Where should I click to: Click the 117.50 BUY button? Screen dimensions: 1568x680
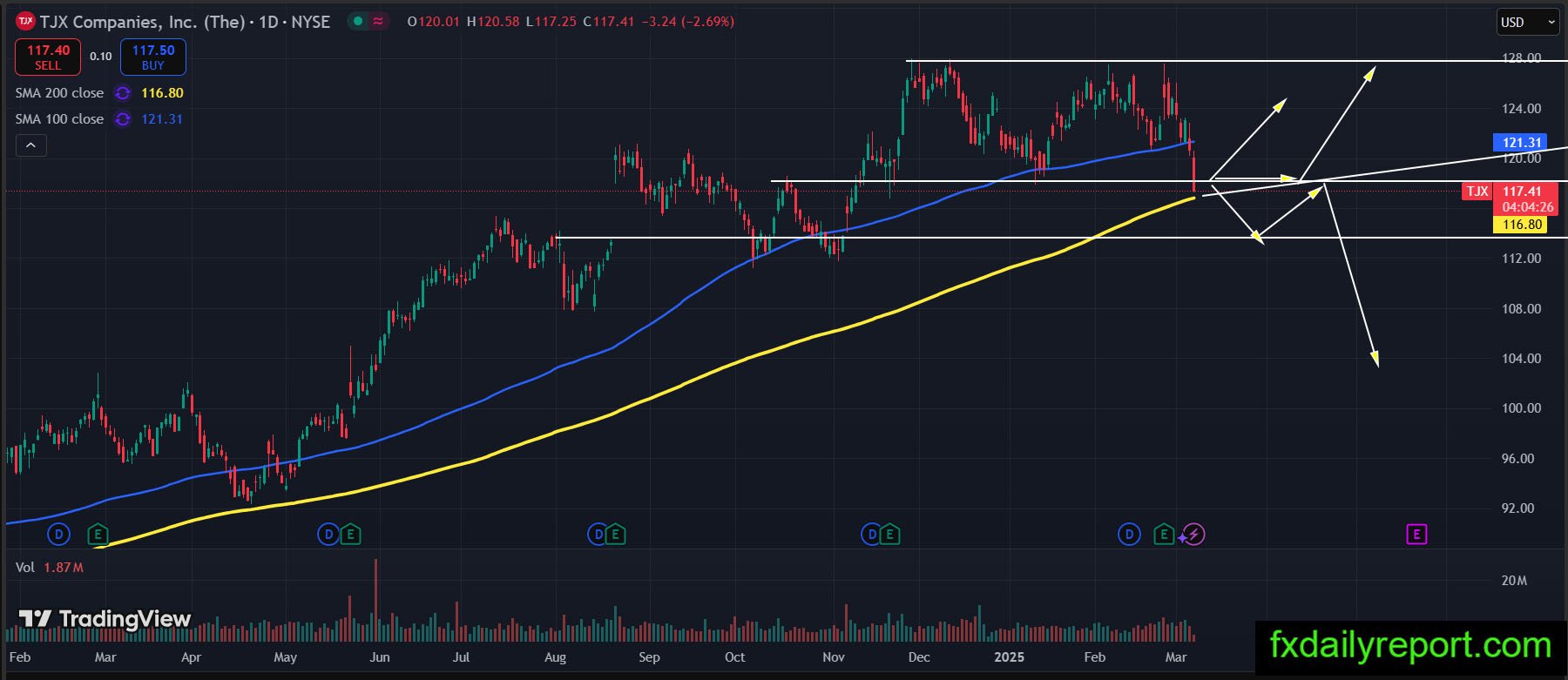point(153,57)
